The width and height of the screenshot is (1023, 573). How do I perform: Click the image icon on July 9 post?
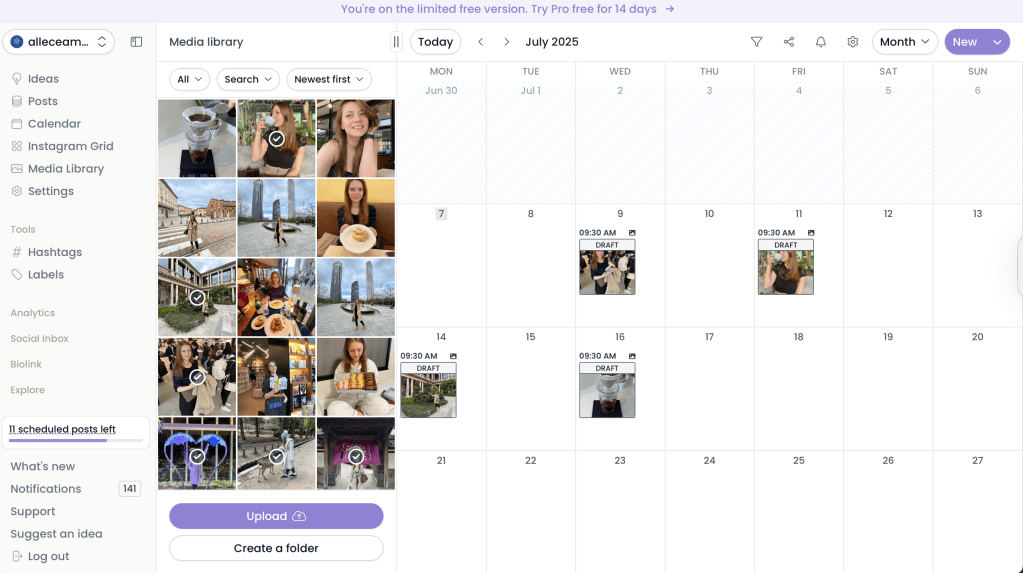(632, 232)
